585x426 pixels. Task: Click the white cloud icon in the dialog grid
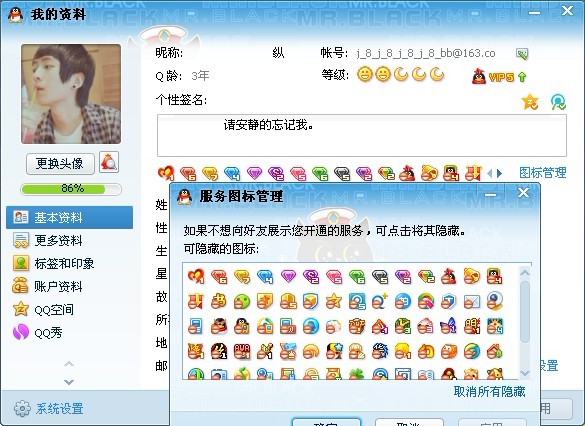(x=334, y=326)
